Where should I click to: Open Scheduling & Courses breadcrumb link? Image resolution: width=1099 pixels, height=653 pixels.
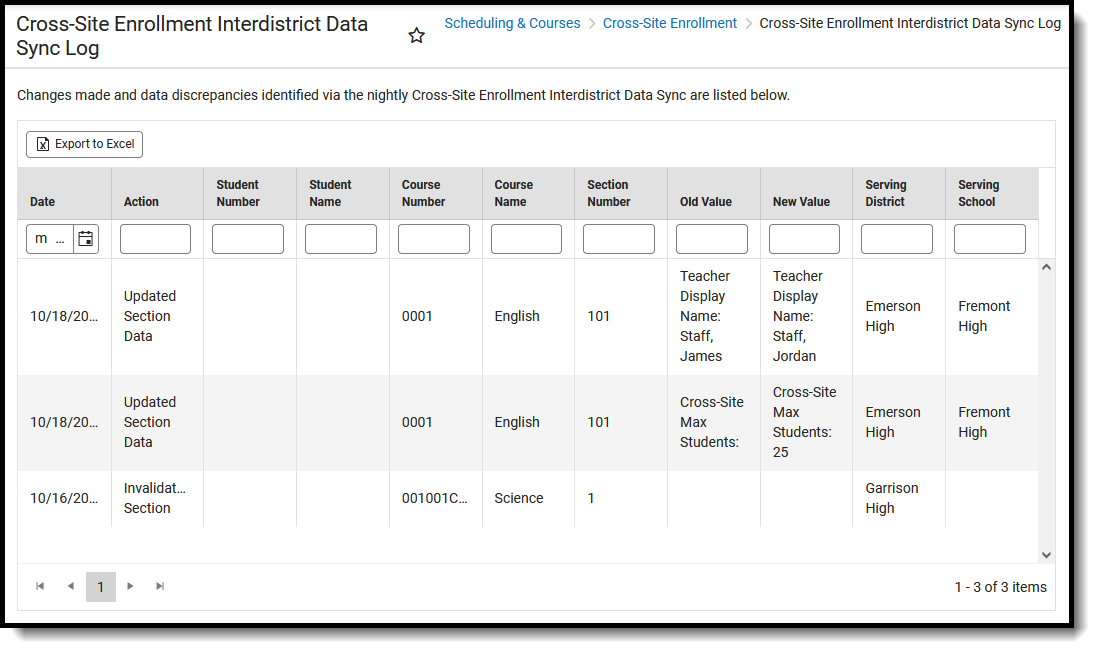pos(512,23)
